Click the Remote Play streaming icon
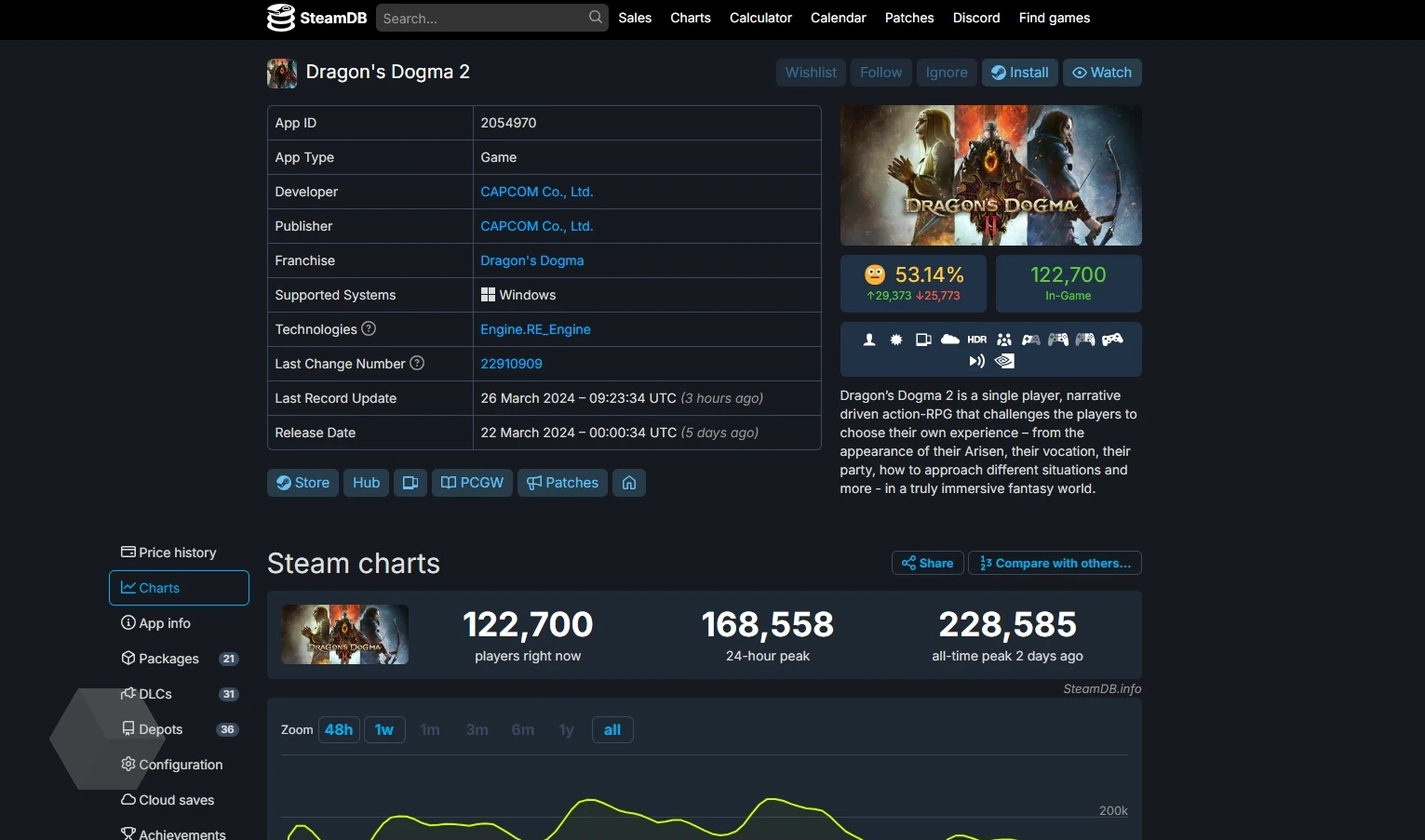 976,361
